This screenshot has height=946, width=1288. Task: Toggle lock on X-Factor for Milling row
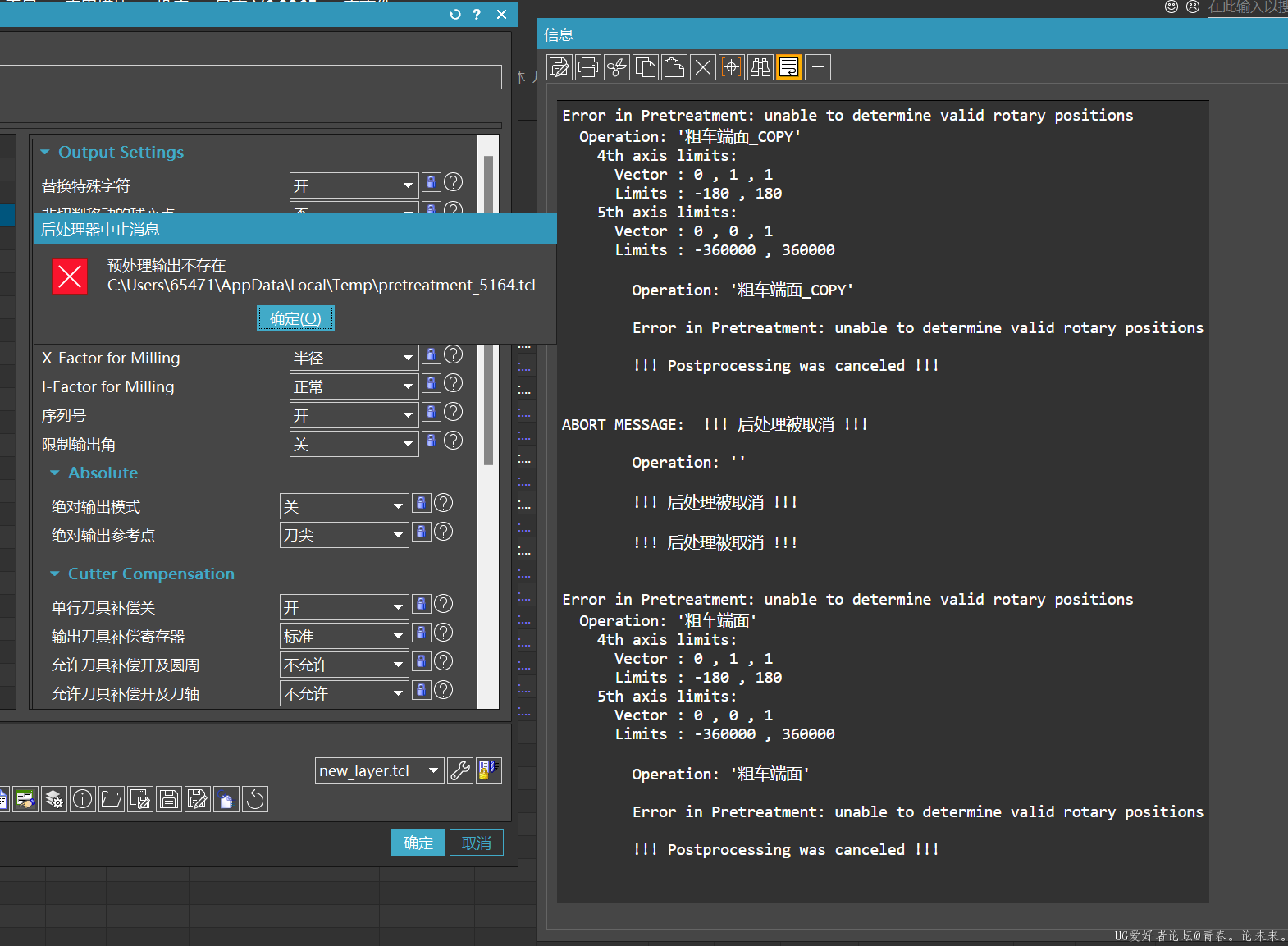[x=432, y=354]
